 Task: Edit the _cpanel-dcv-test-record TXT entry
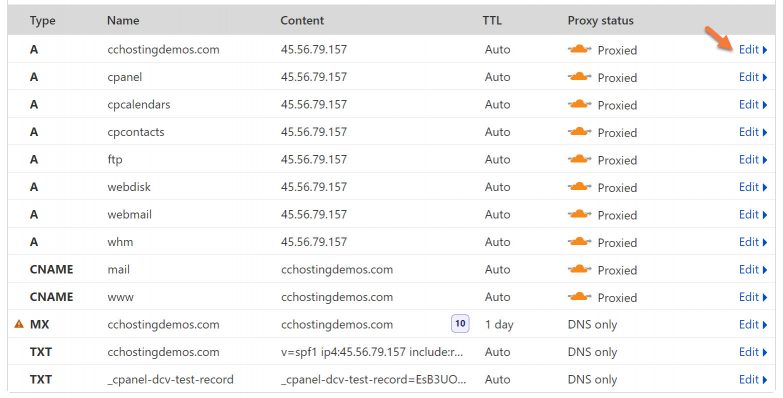pos(753,379)
